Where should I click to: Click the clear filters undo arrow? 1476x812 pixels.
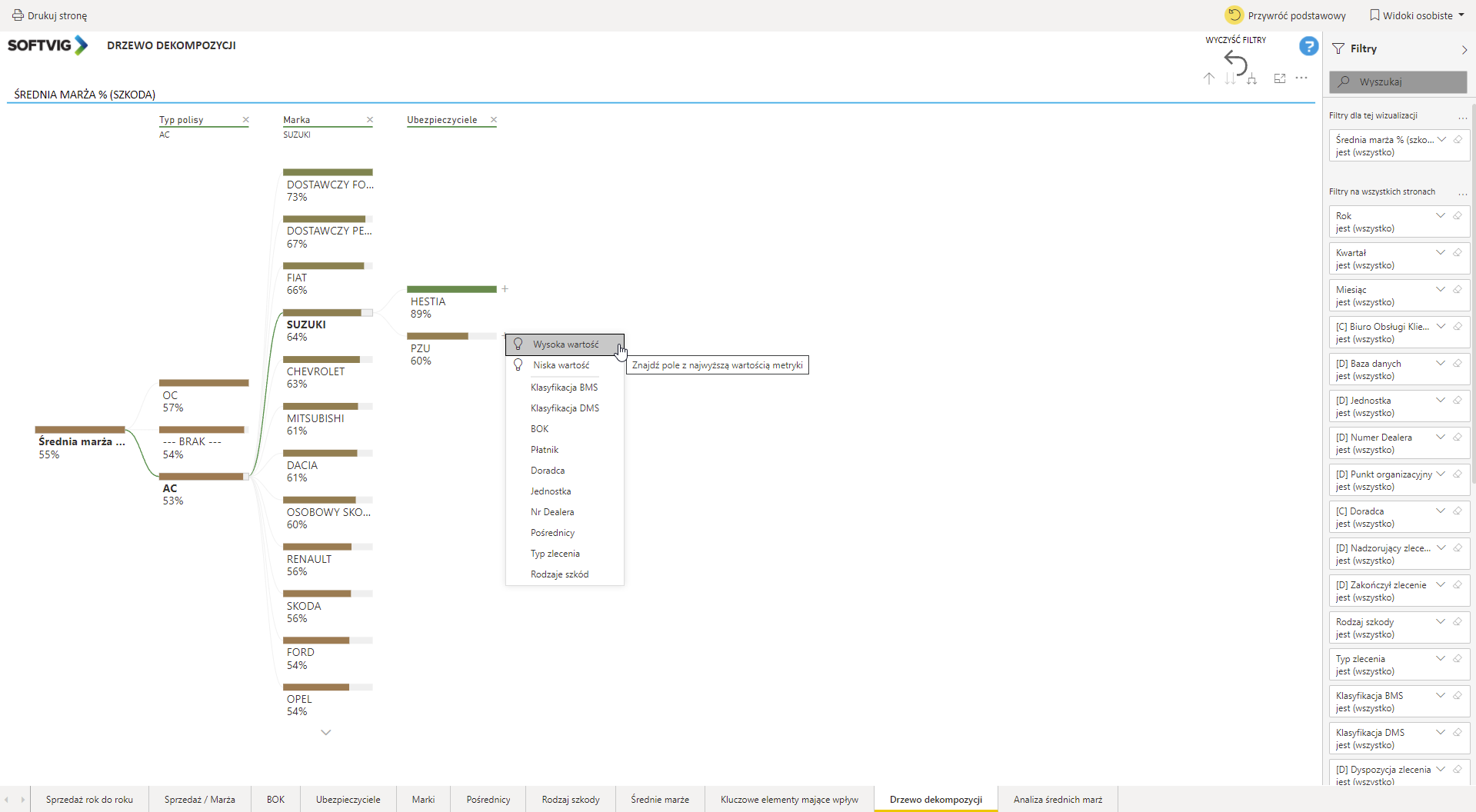[1235, 62]
